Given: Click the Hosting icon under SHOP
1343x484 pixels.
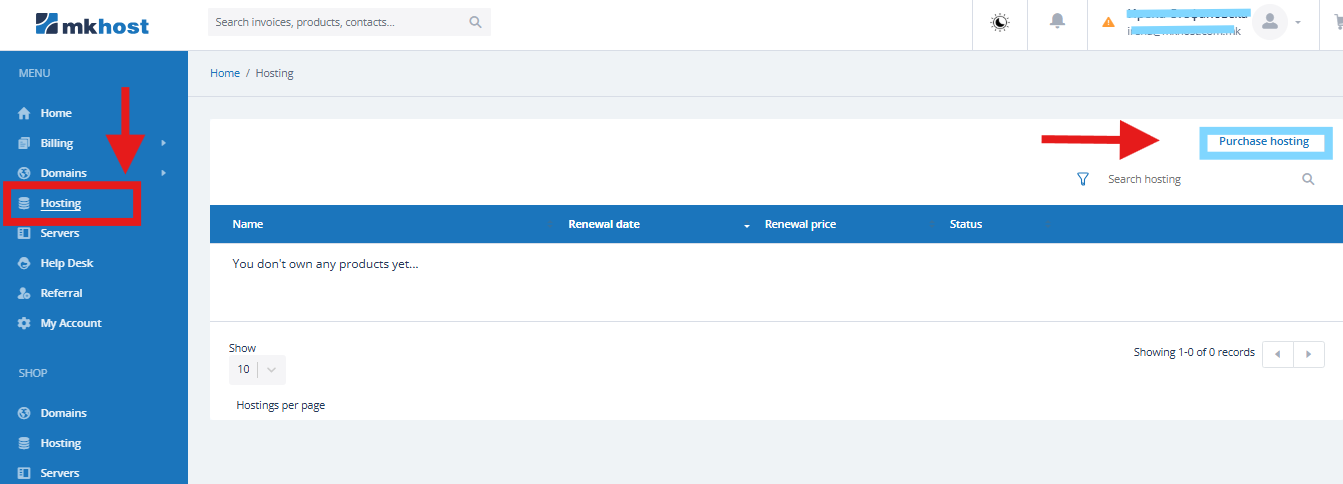Looking at the screenshot, I should click(x=24, y=443).
